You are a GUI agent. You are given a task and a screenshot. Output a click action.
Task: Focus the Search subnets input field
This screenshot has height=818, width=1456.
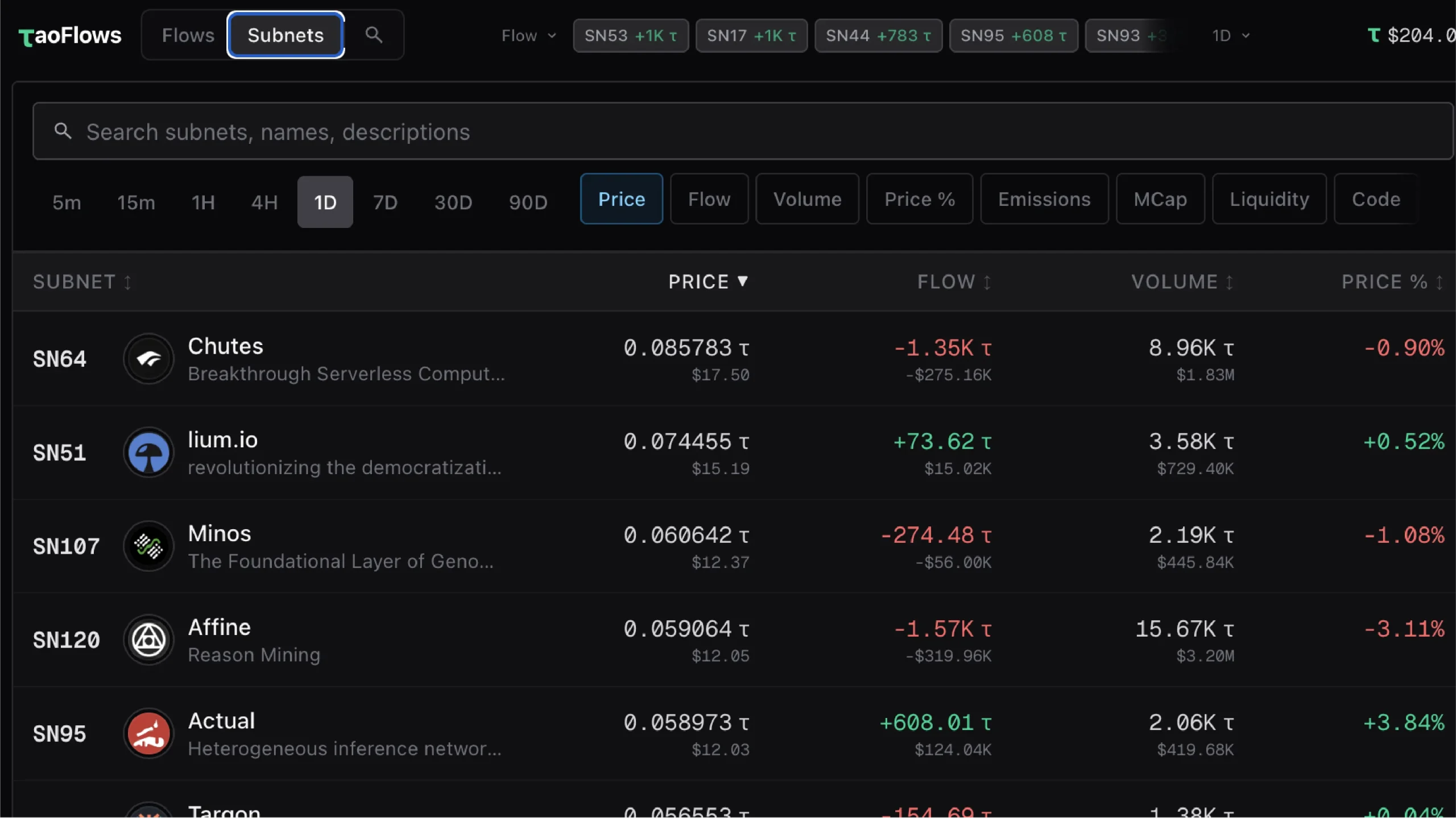(743, 131)
